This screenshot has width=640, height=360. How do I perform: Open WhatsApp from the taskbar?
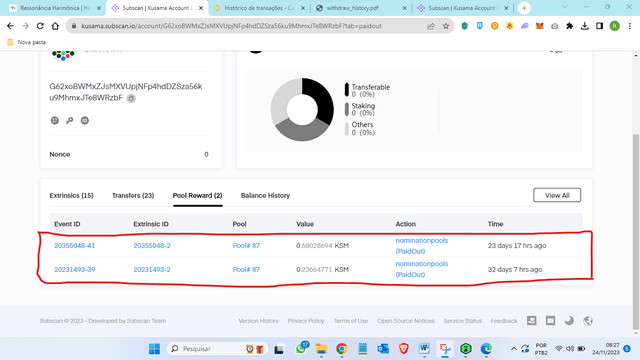(301, 349)
